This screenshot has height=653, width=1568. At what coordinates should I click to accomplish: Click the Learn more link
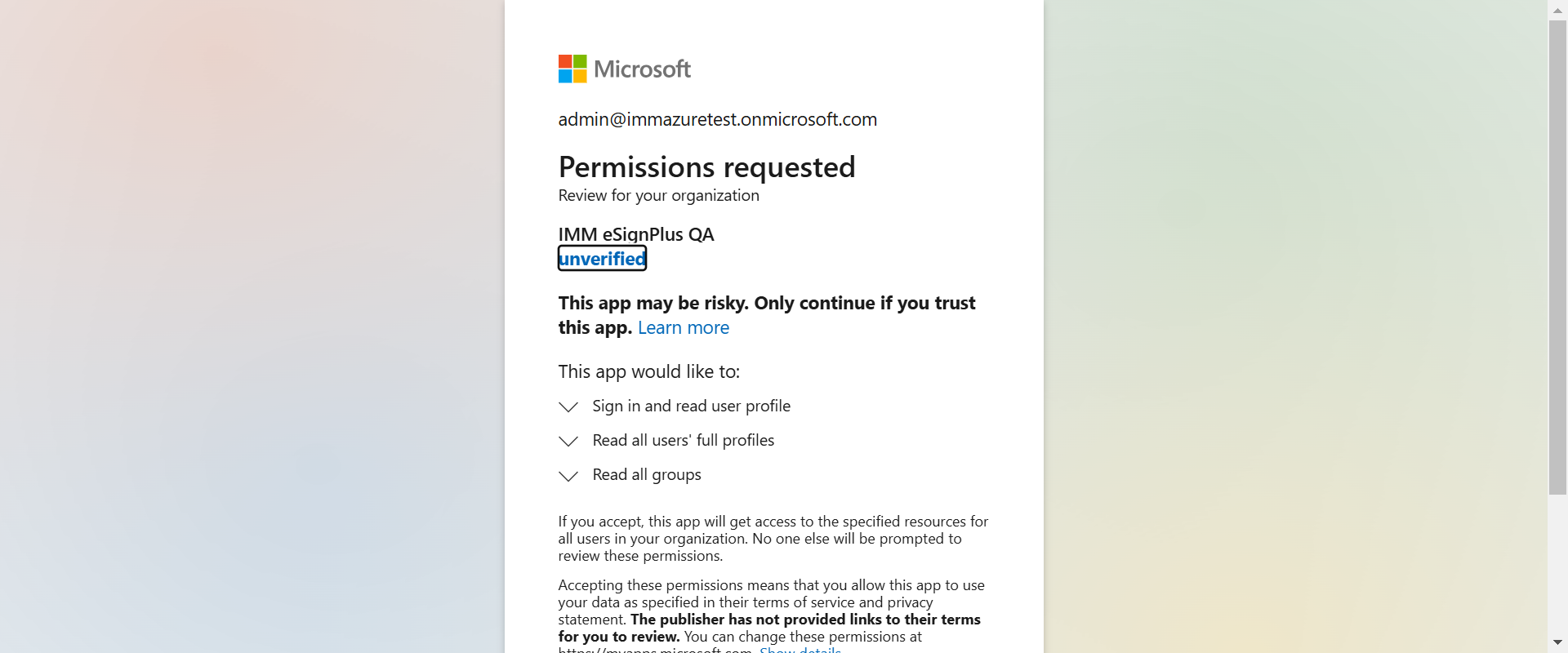click(x=683, y=328)
